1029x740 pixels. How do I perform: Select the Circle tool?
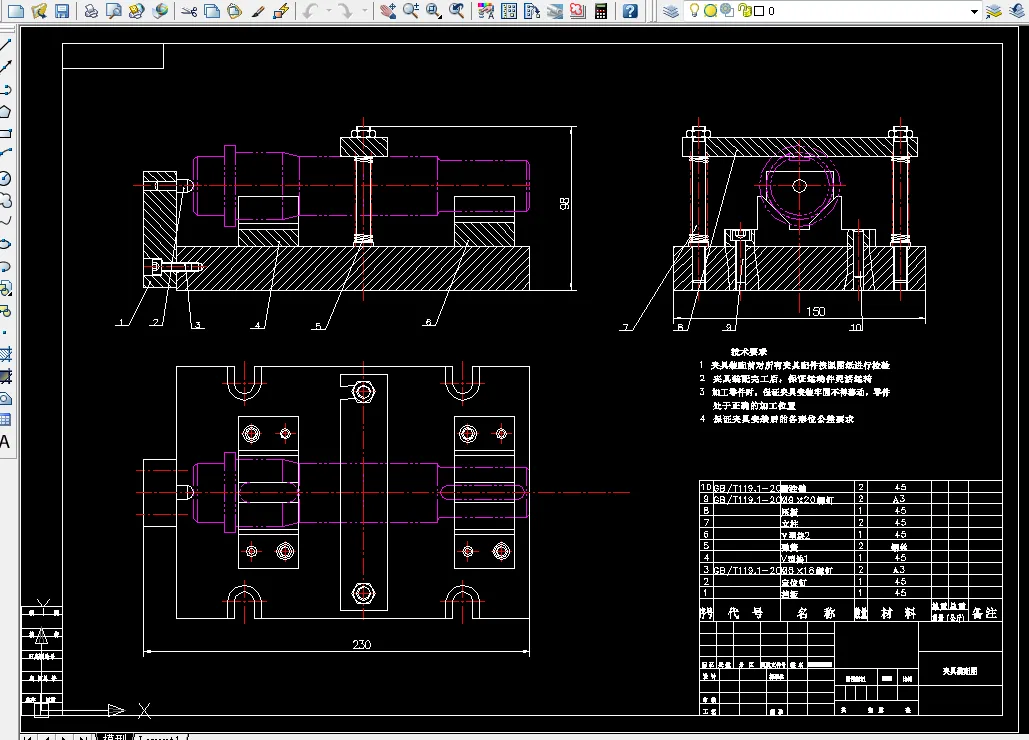point(5,178)
